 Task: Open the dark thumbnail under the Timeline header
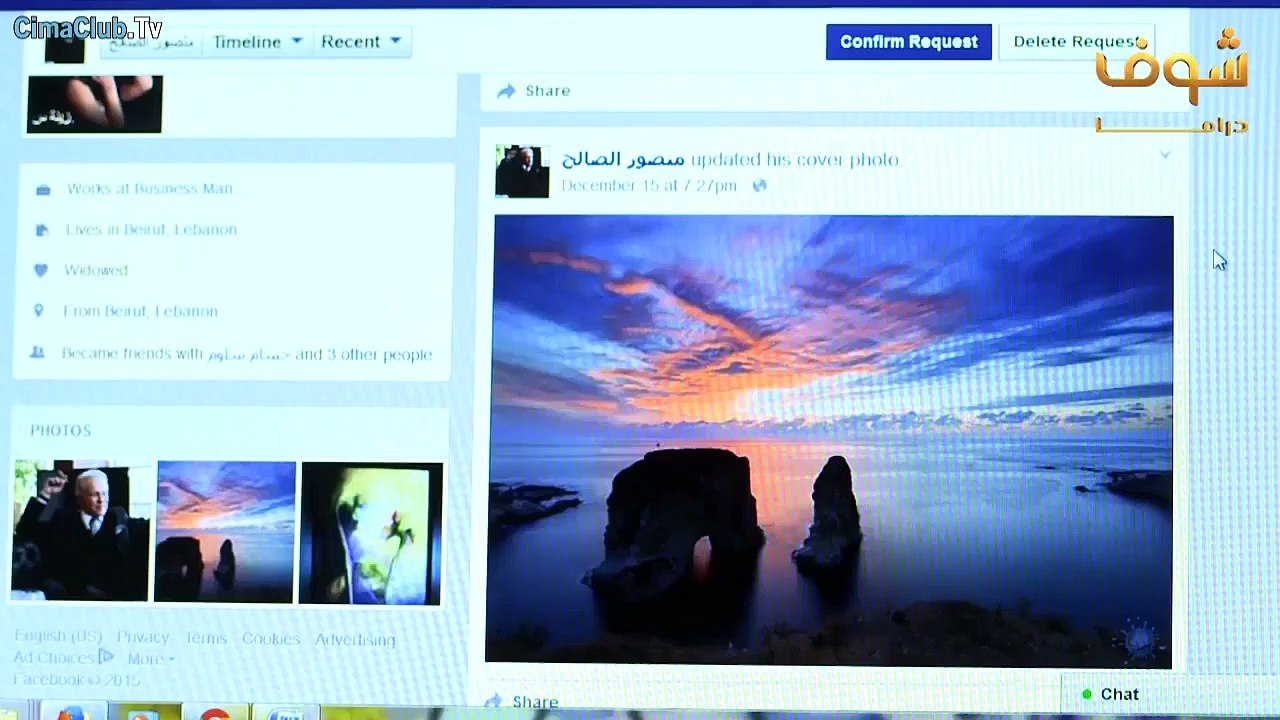(x=94, y=104)
